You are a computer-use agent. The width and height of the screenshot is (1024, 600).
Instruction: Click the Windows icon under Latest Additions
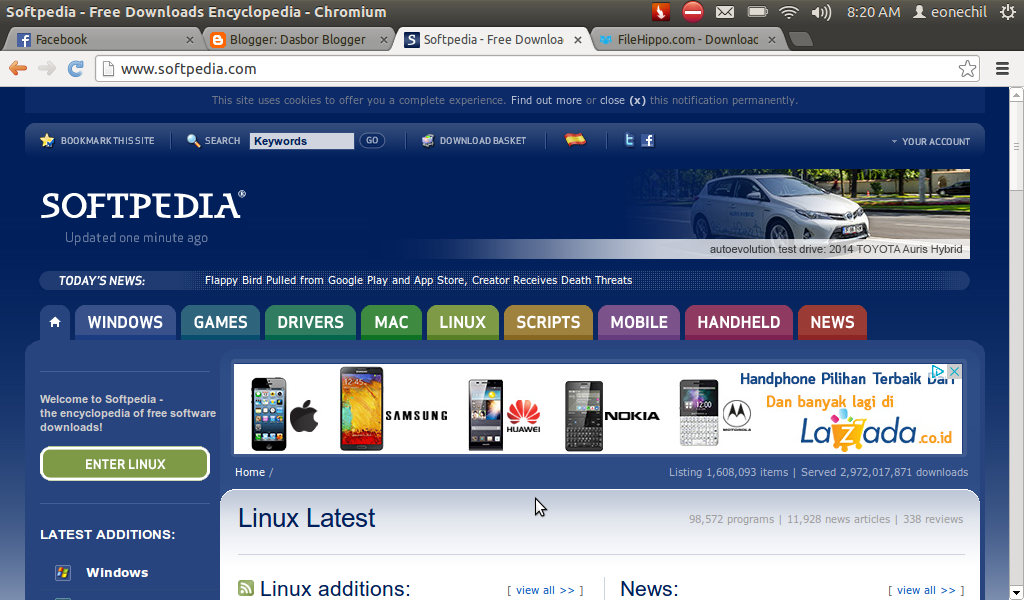pyautogui.click(x=62, y=572)
